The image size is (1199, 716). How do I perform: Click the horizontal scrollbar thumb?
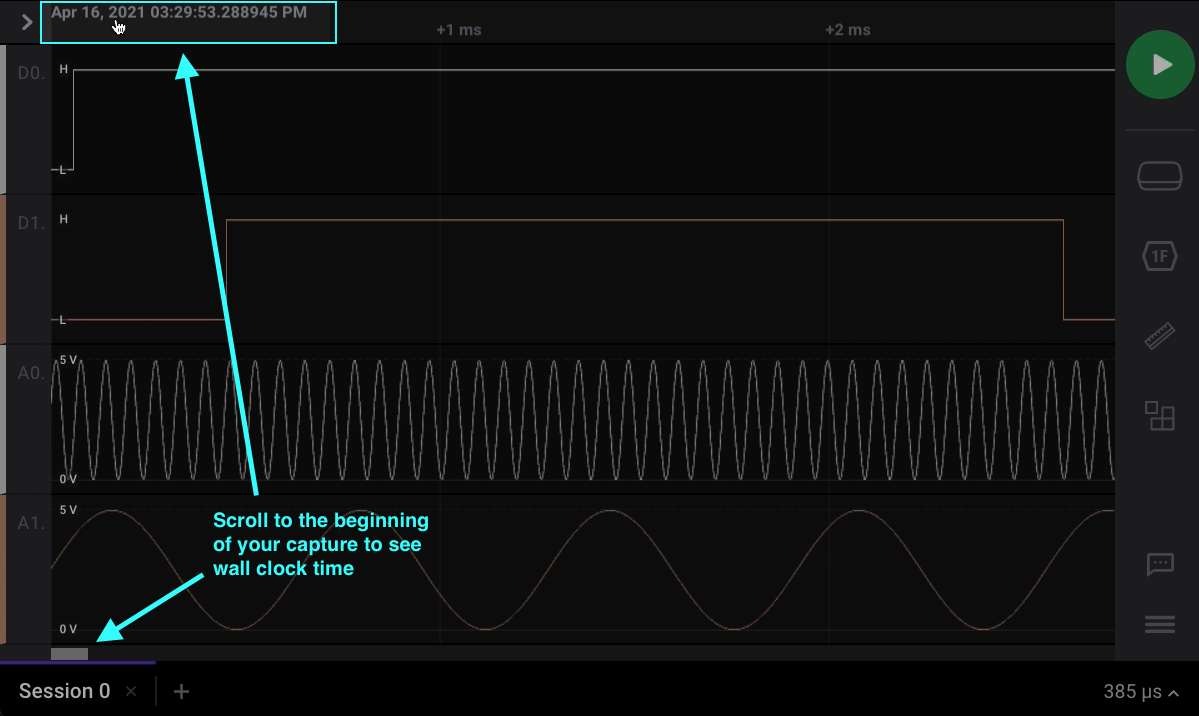click(x=69, y=654)
